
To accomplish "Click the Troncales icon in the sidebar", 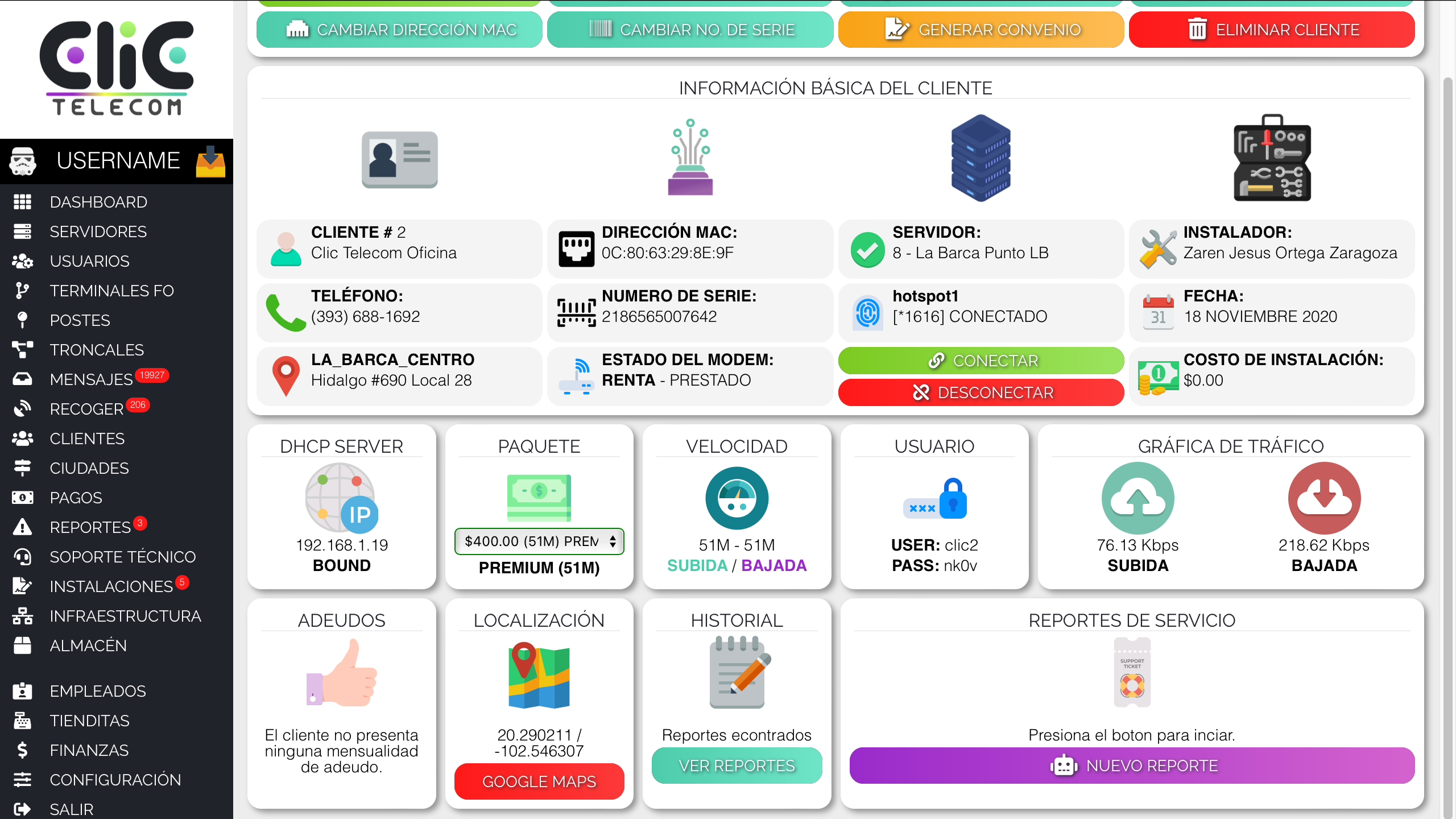I will [x=22, y=350].
